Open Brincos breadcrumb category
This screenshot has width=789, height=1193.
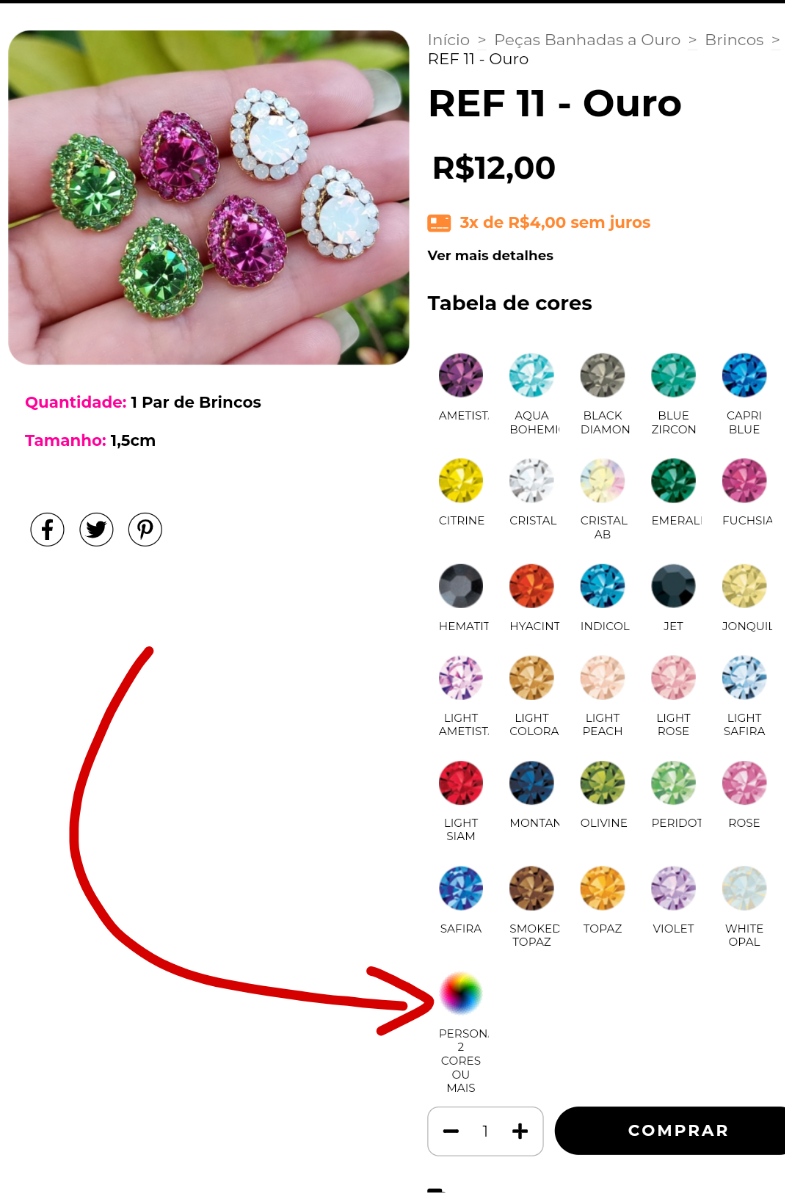pos(733,40)
